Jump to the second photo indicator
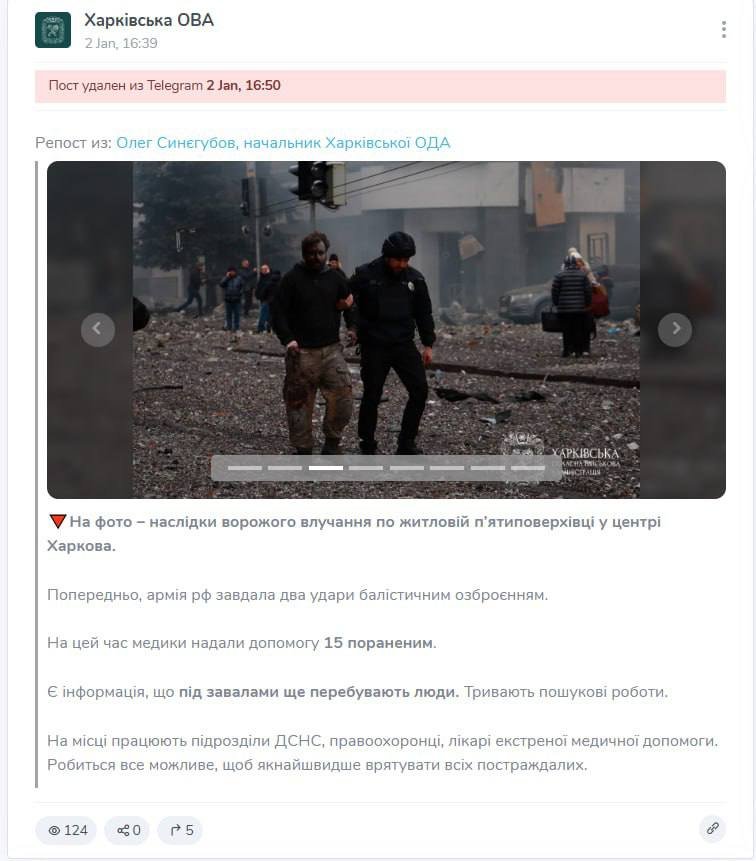Screen dimensions: 756x861 [285, 468]
